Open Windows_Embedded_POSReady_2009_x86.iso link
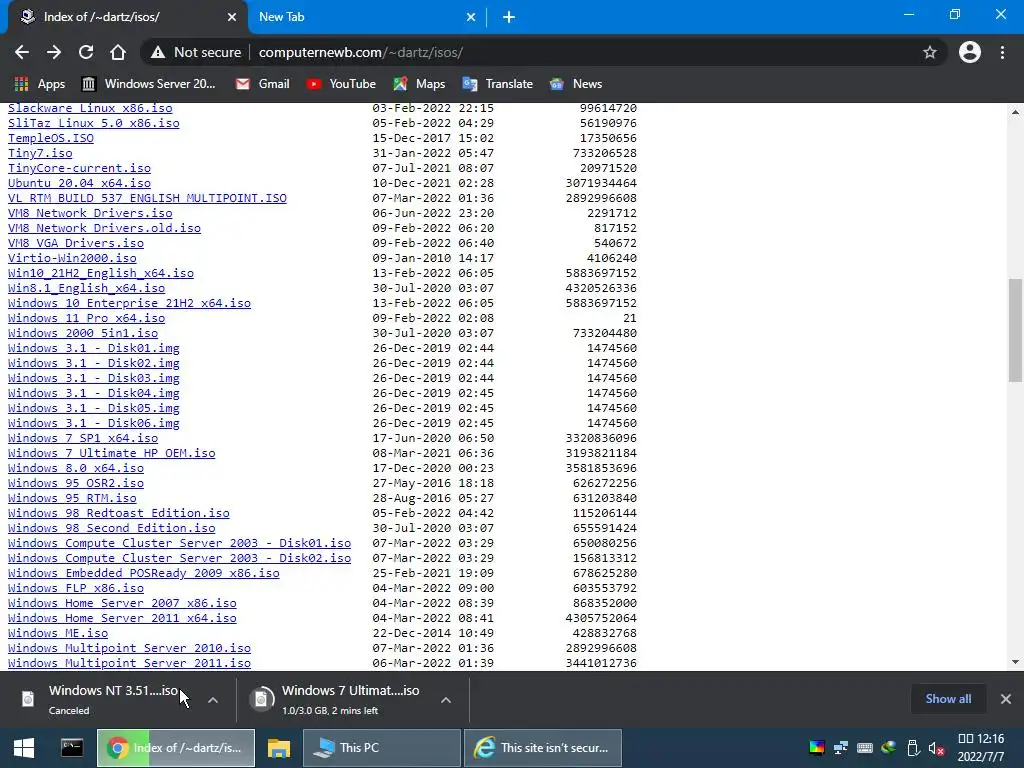The image size is (1024, 768). click(x=144, y=573)
